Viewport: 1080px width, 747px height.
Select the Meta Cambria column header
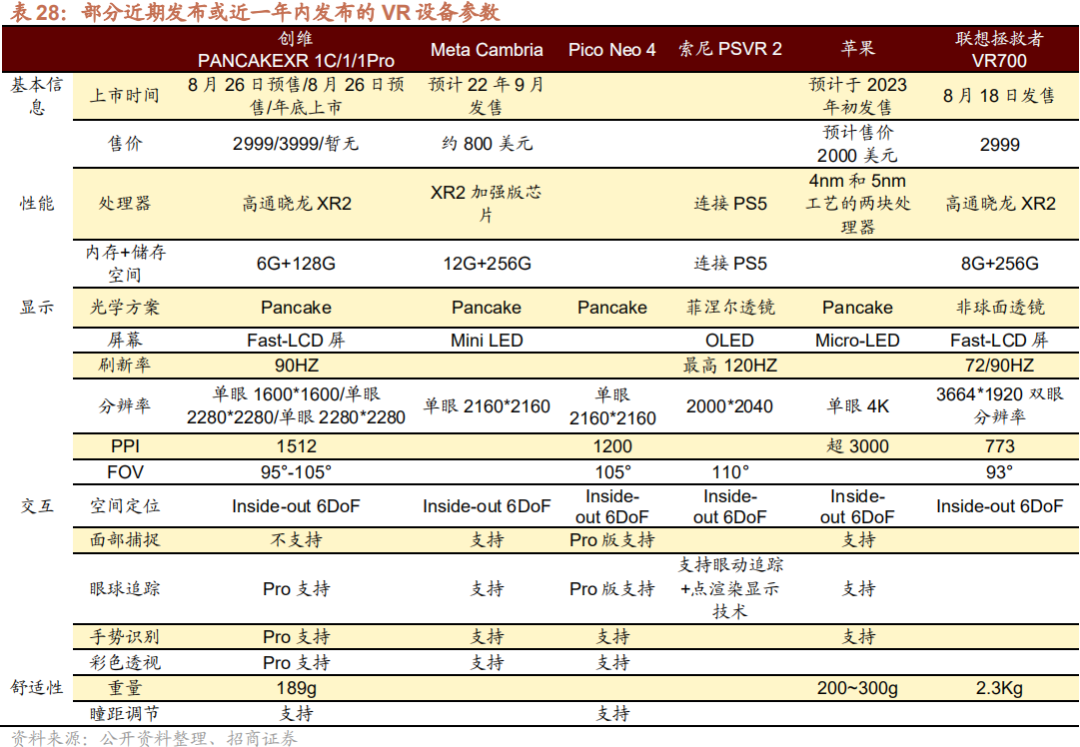tap(486, 50)
